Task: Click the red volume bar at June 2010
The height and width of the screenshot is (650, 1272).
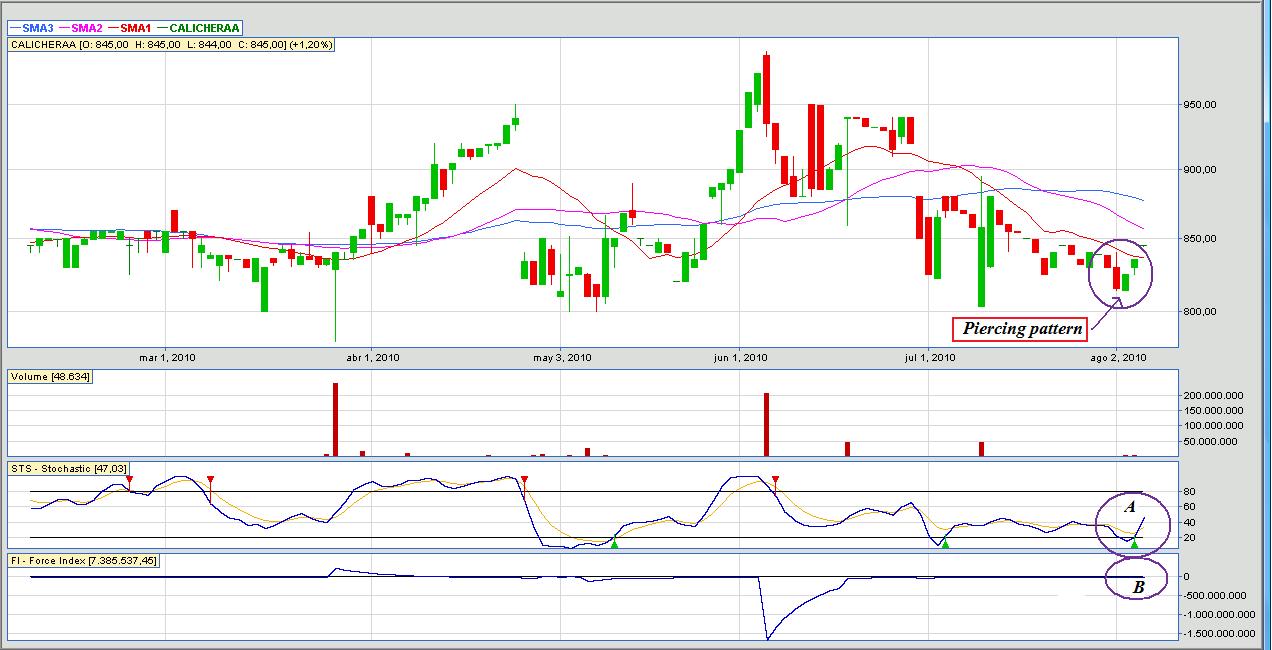Action: pos(766,424)
